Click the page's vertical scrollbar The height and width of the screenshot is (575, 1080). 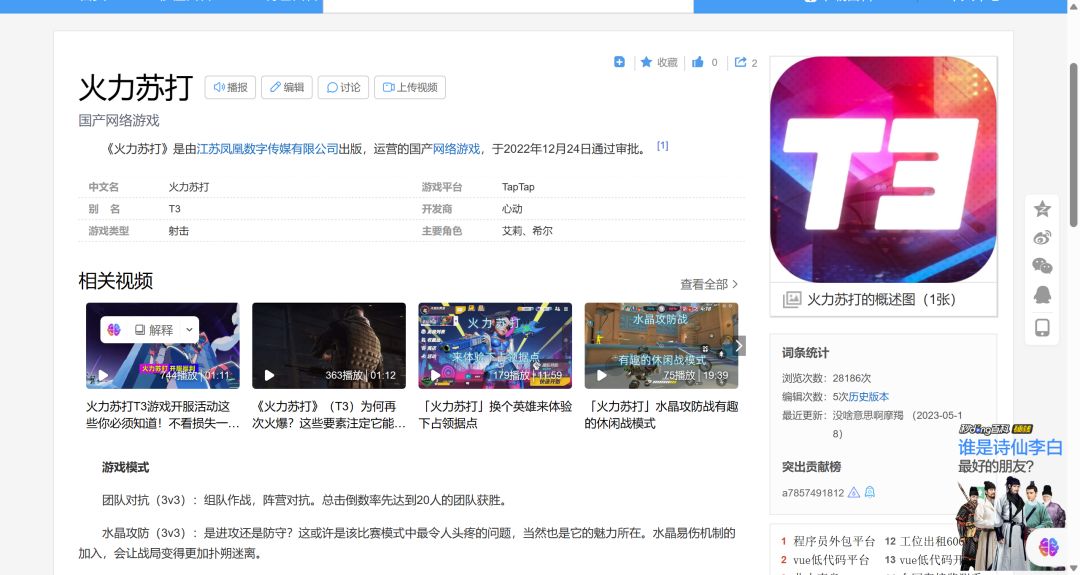pos(1073,145)
